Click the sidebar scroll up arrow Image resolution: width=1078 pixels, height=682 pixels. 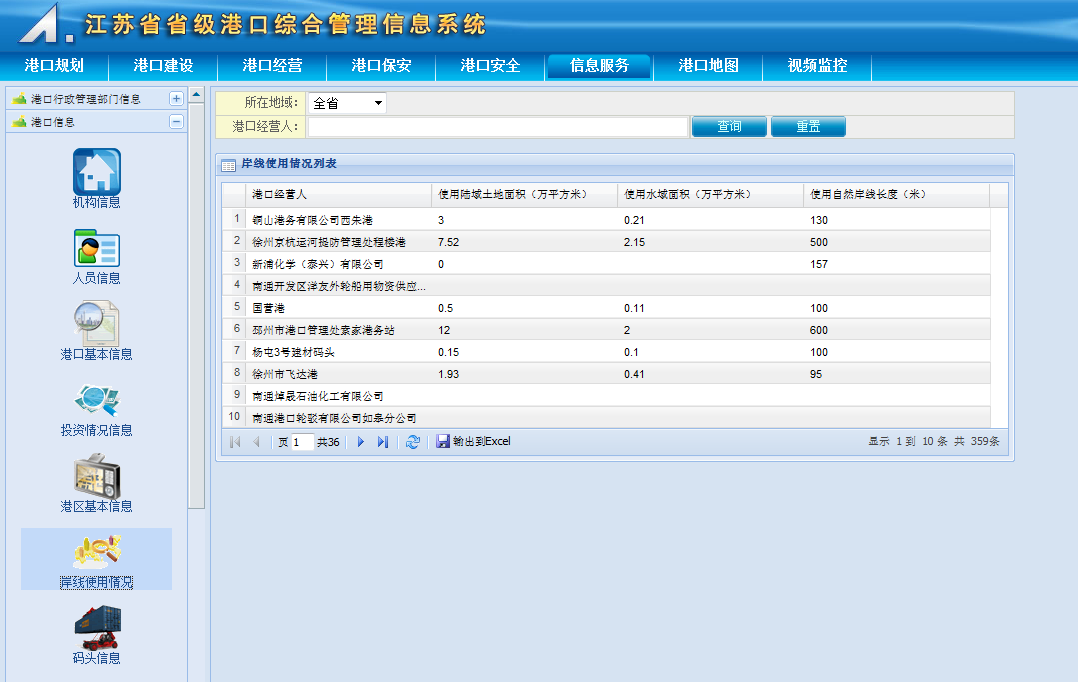(197, 96)
